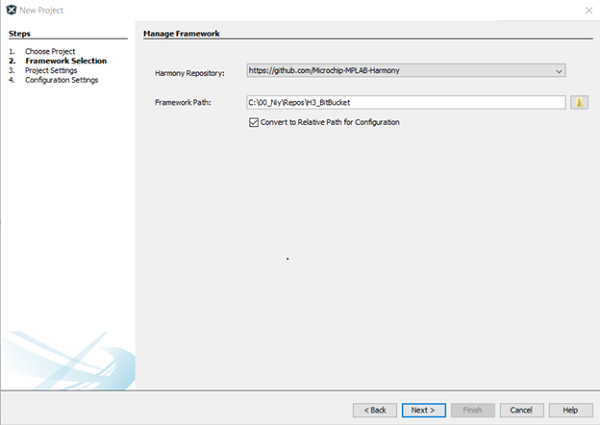Image resolution: width=600 pixels, height=425 pixels.
Task: Click the Configuration Settings step label
Action: click(x=62, y=80)
